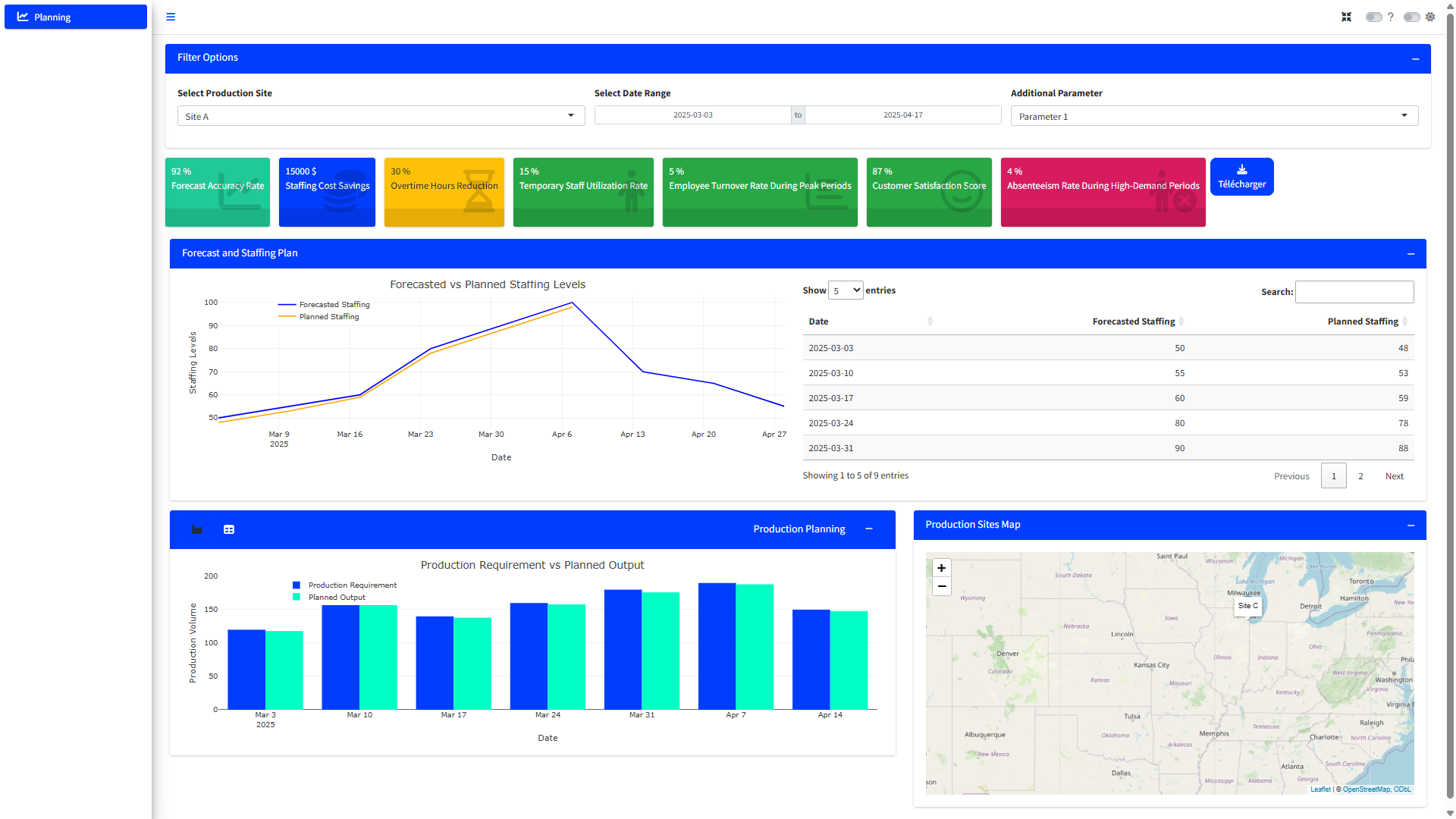
Task: Go to page 2 of table
Action: tap(1360, 476)
